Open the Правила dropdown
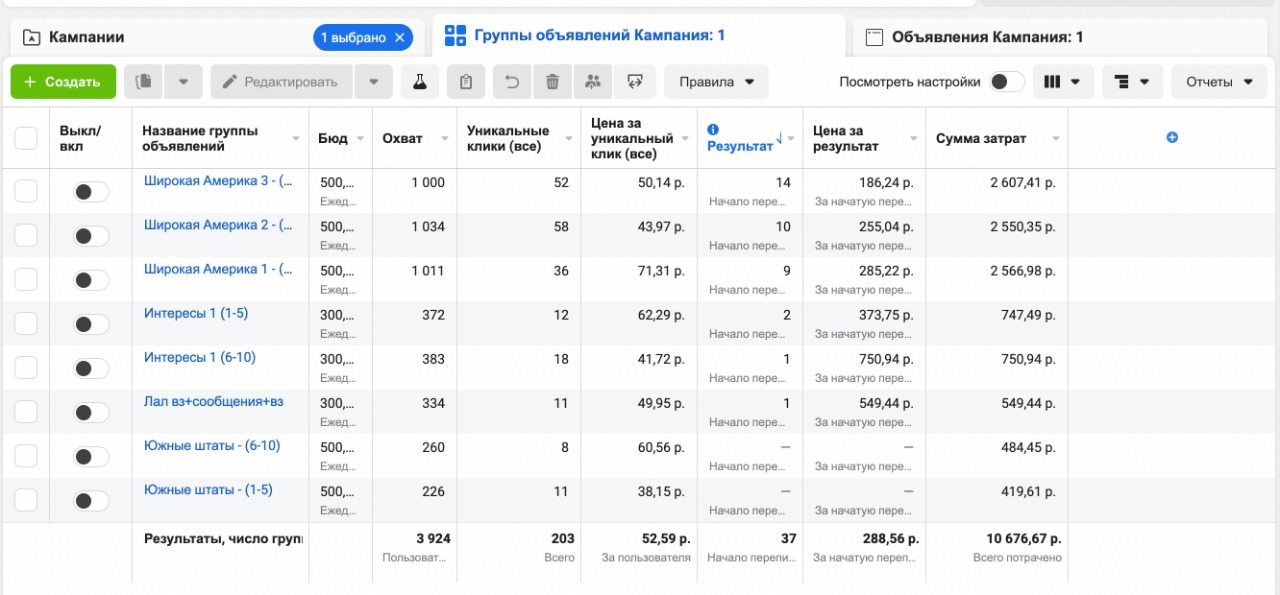 click(x=716, y=82)
